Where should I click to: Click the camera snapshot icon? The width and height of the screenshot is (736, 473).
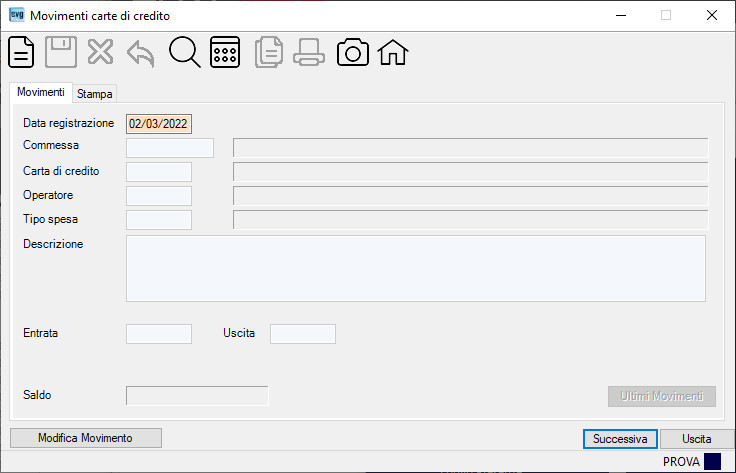pos(353,52)
